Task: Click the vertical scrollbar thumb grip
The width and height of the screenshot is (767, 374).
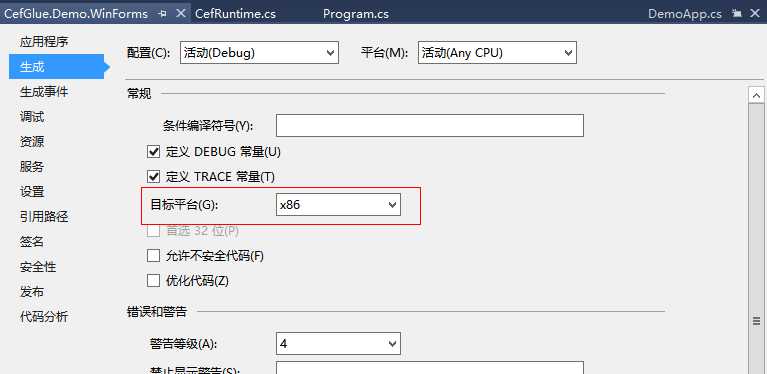Action: click(756, 321)
